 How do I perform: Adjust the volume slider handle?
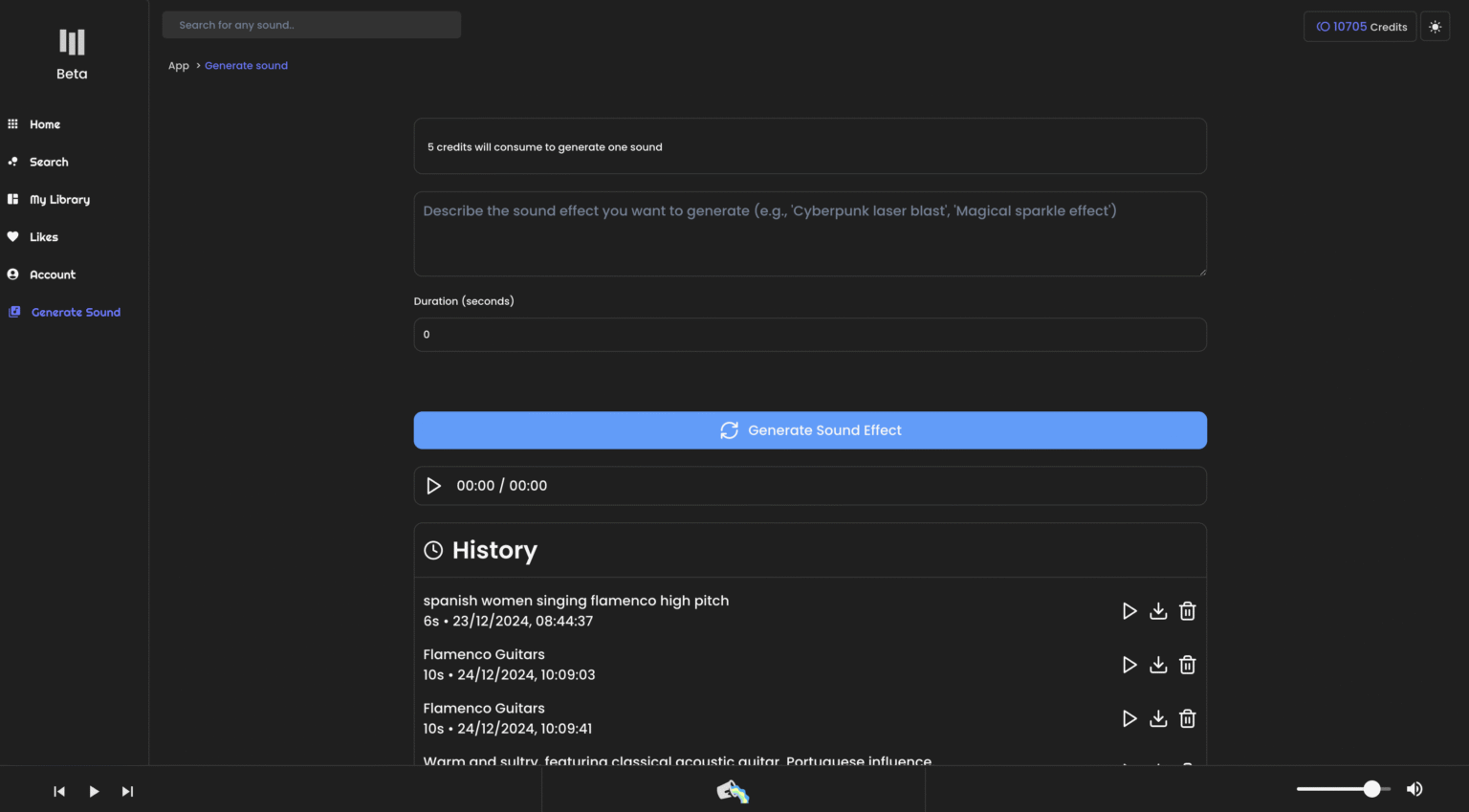1371,789
